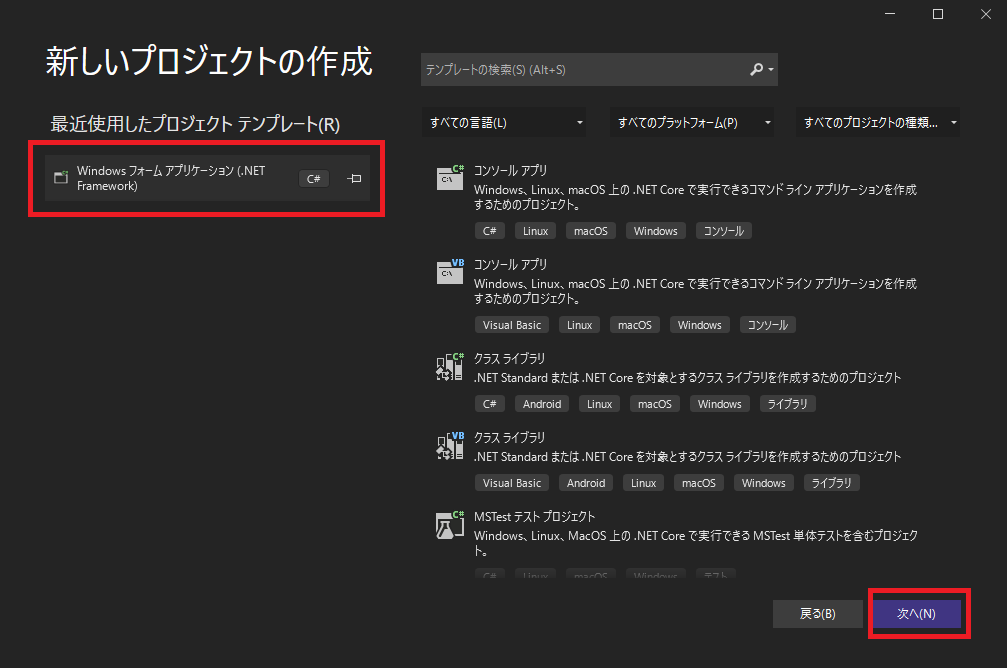1007x668 pixels.
Task: Click the 次へ(N) button
Action: (916, 613)
